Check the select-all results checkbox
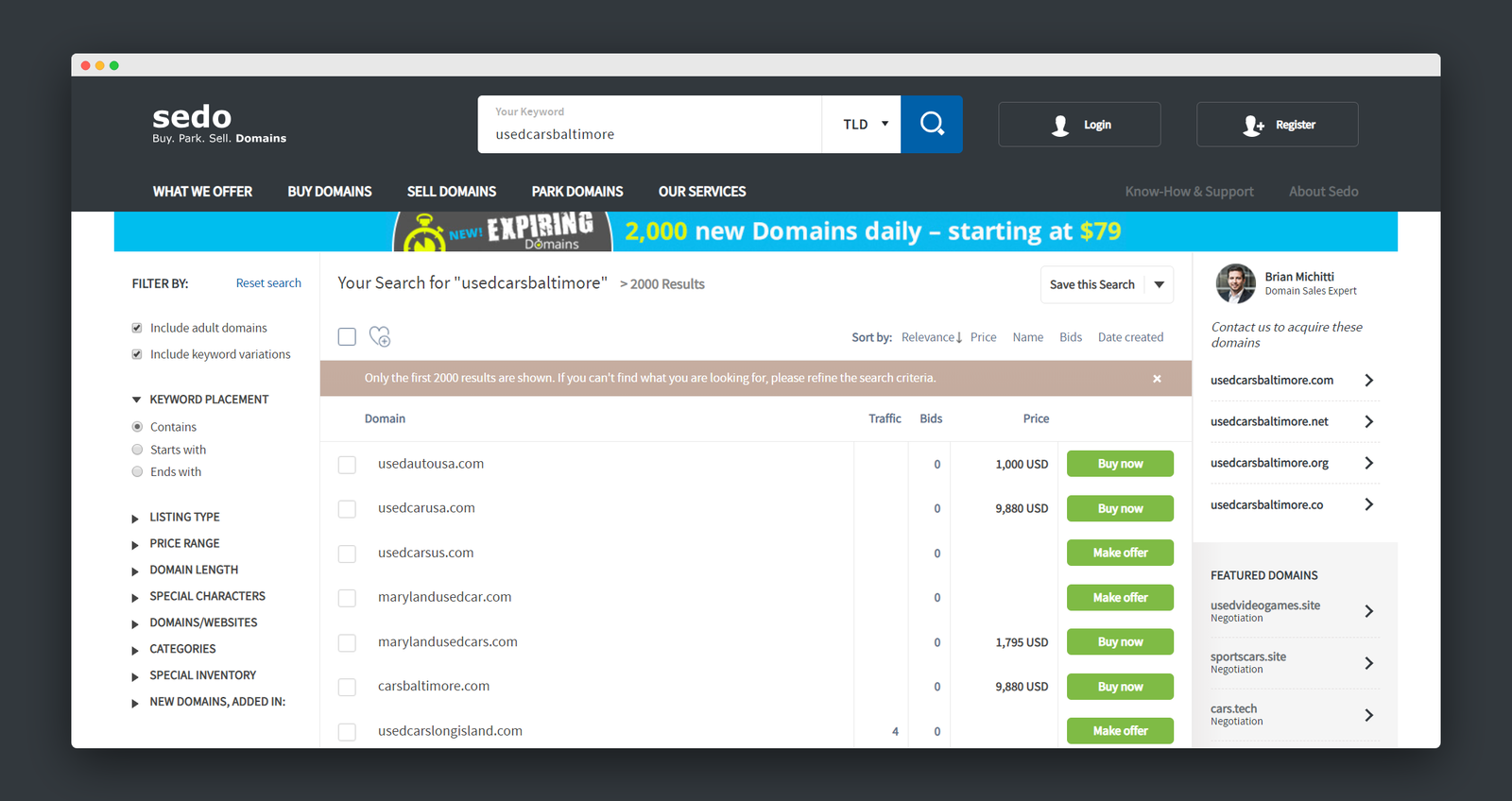Image resolution: width=1512 pixels, height=801 pixels. 347,336
